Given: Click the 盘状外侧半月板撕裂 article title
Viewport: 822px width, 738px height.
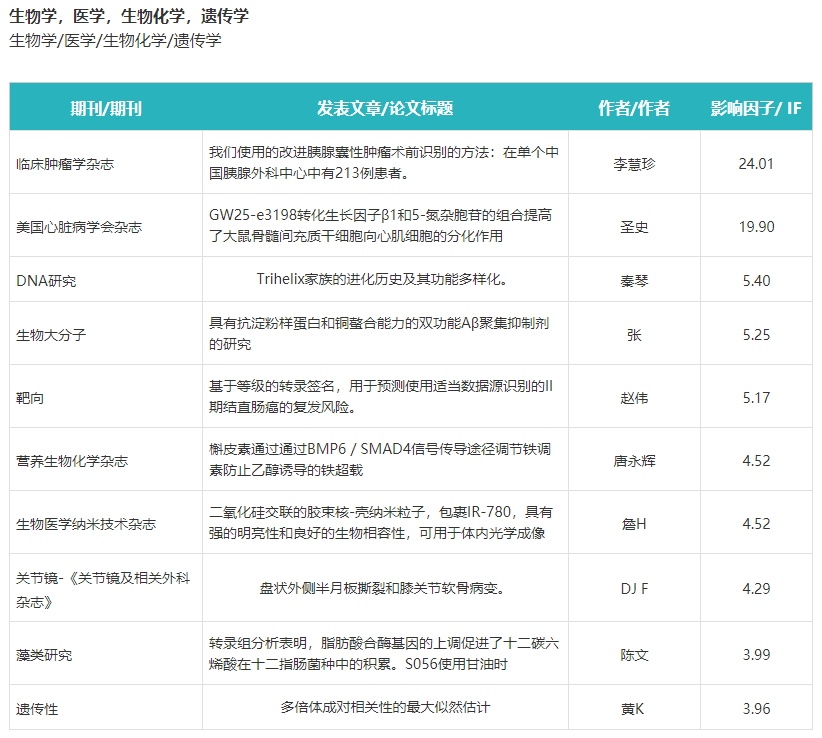Looking at the screenshot, I should pyautogui.click(x=385, y=588).
